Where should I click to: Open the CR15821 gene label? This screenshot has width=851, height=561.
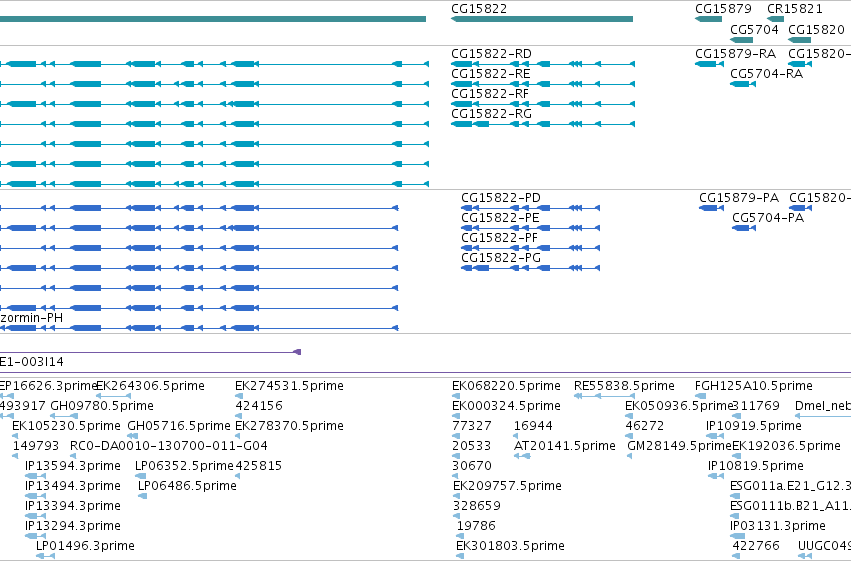pyautogui.click(x=795, y=9)
